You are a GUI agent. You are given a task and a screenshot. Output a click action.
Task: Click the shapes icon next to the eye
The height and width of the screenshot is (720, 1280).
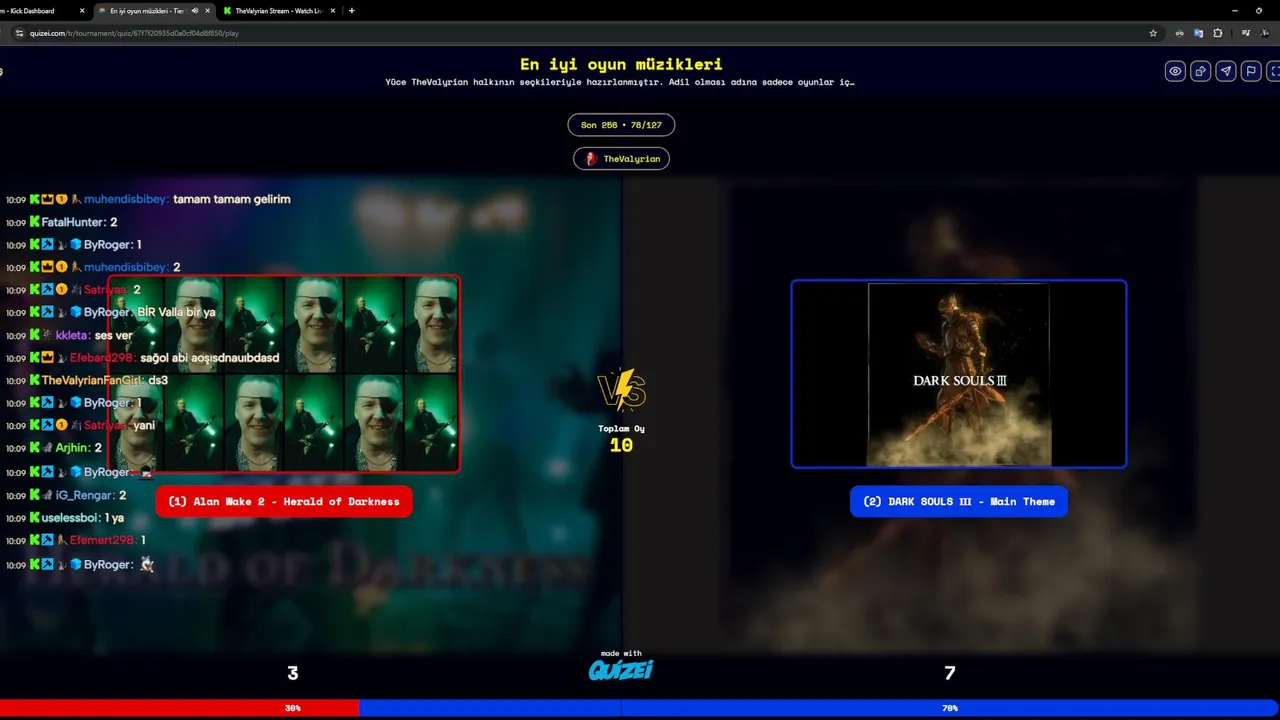tap(1200, 71)
